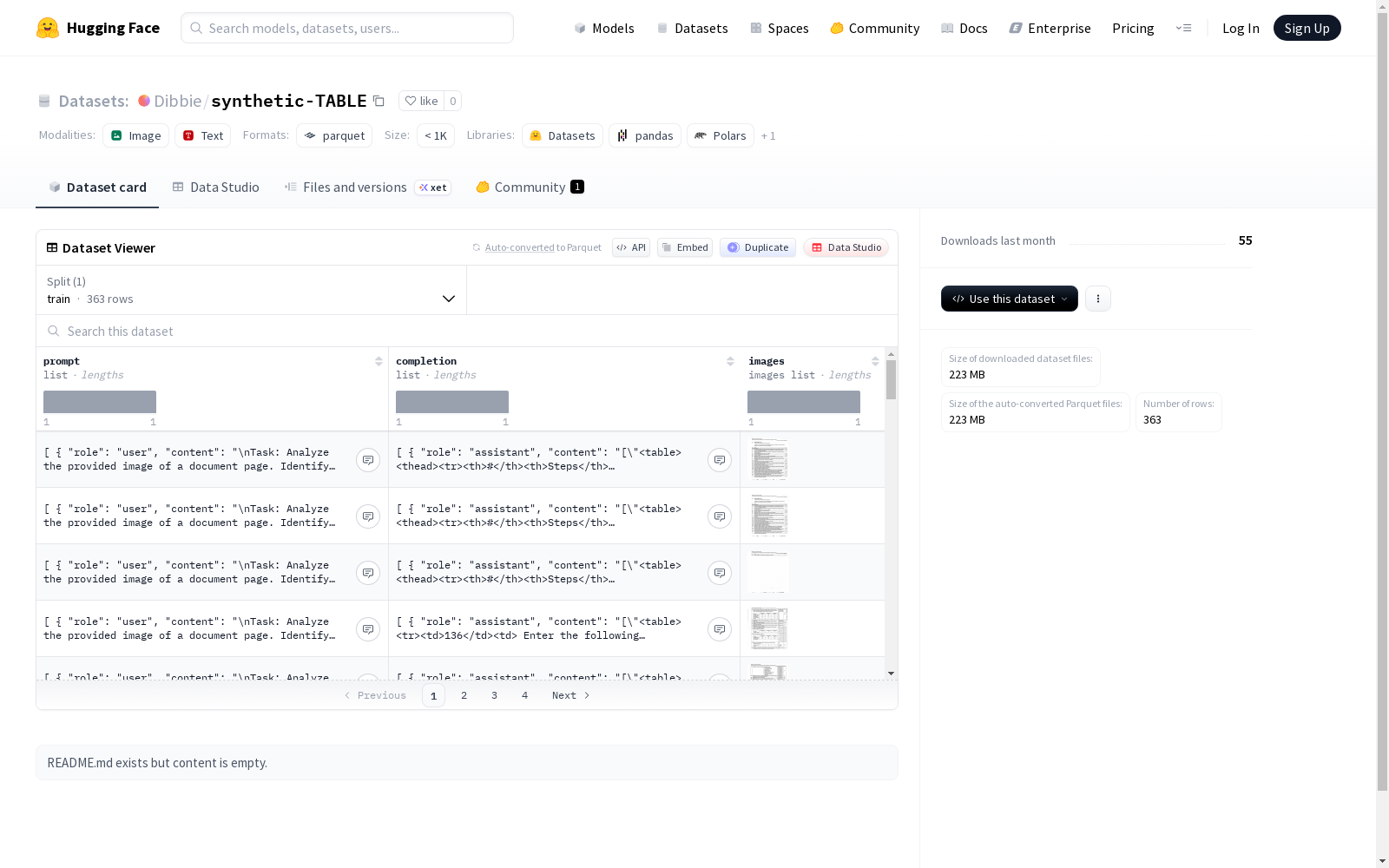Copy dataset name with the copy icon
The image size is (1389, 868).
tap(379, 101)
